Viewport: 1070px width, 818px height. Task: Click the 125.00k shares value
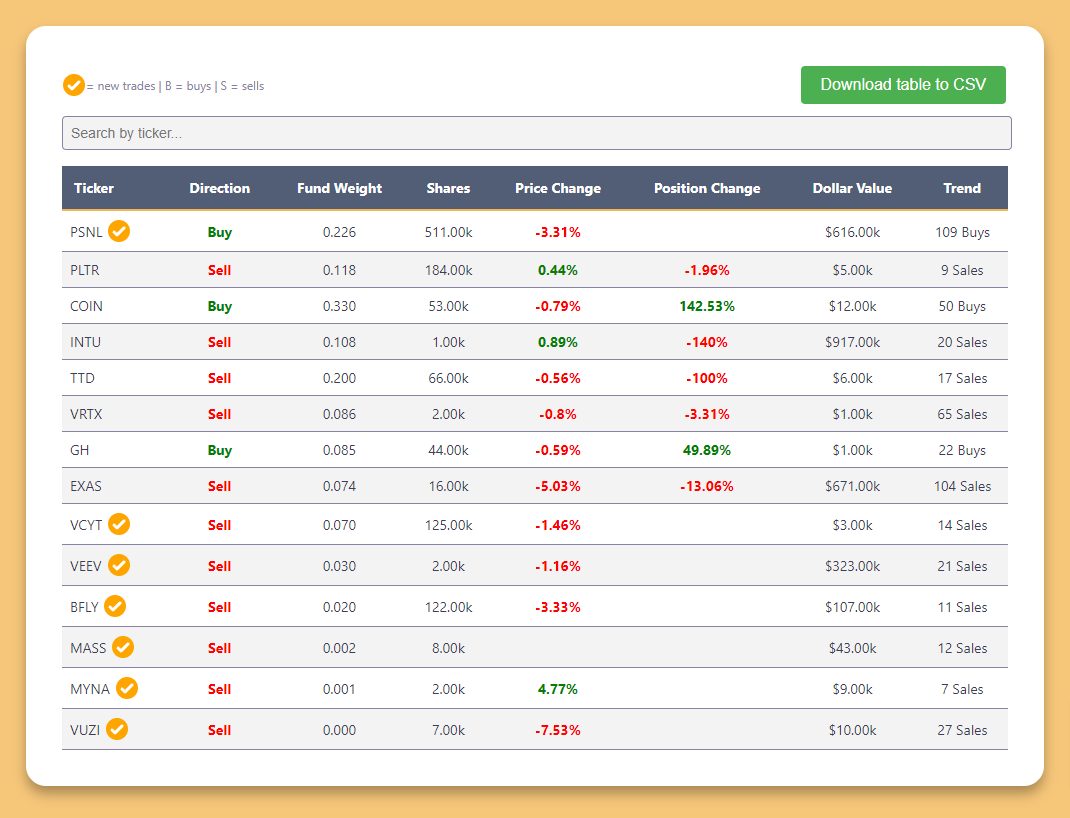point(448,525)
